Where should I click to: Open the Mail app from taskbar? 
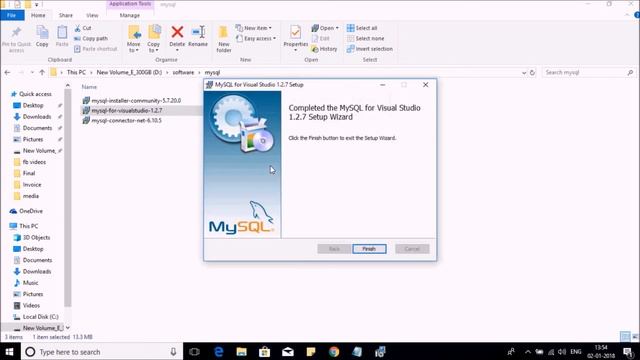(288, 351)
